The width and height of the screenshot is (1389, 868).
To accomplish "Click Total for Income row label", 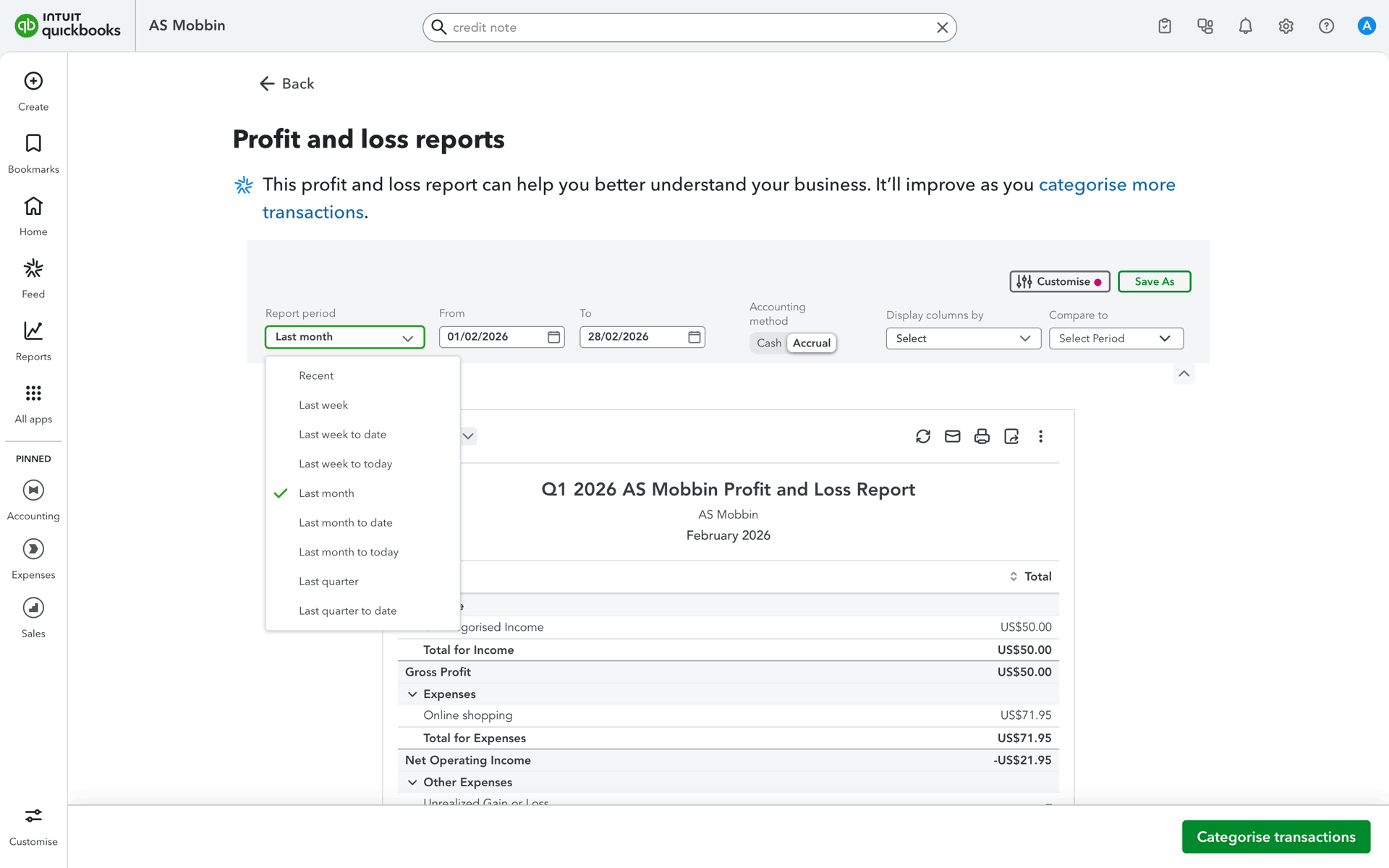I will (469, 650).
